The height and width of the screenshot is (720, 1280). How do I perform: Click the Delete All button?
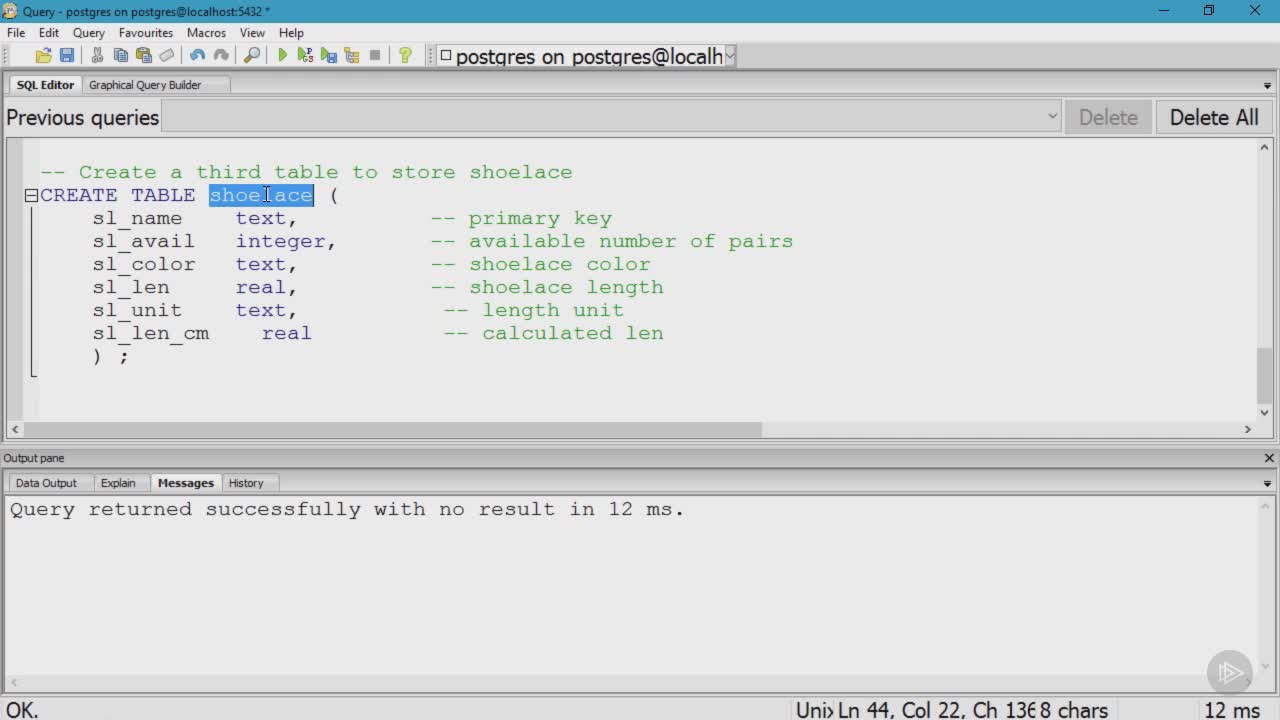[1214, 117]
